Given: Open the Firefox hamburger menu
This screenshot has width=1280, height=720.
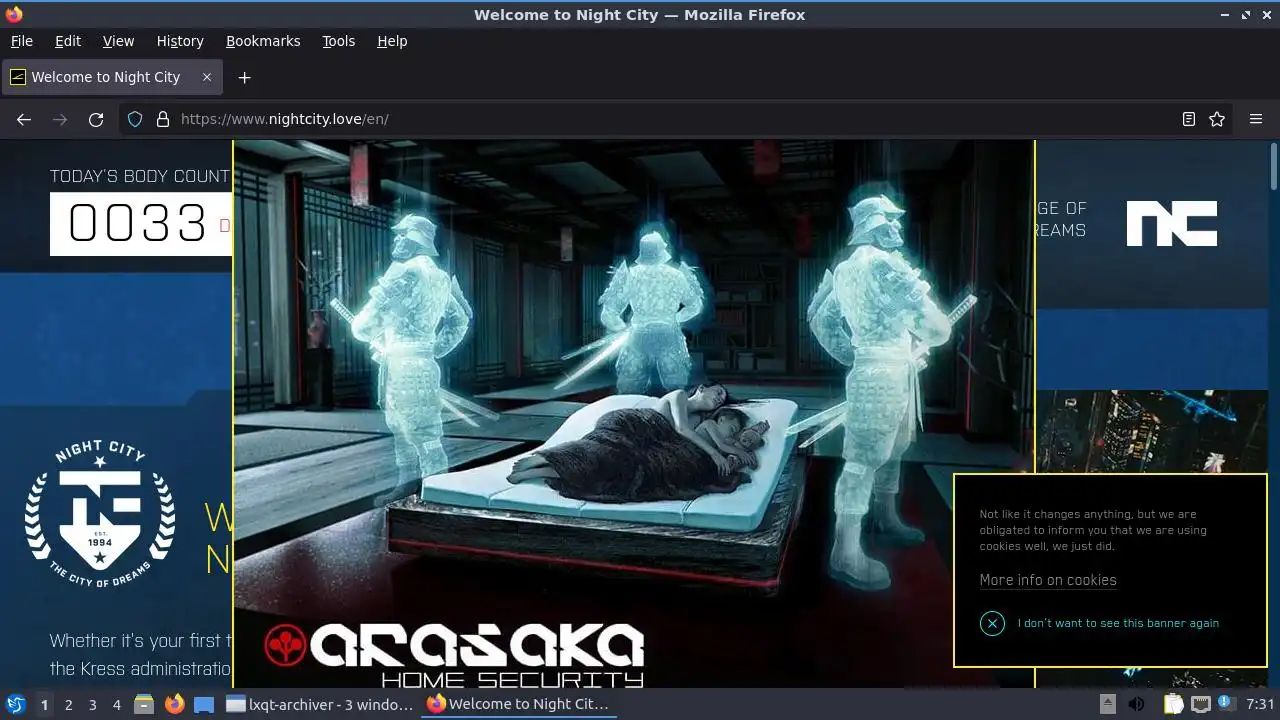Looking at the screenshot, I should [x=1256, y=119].
